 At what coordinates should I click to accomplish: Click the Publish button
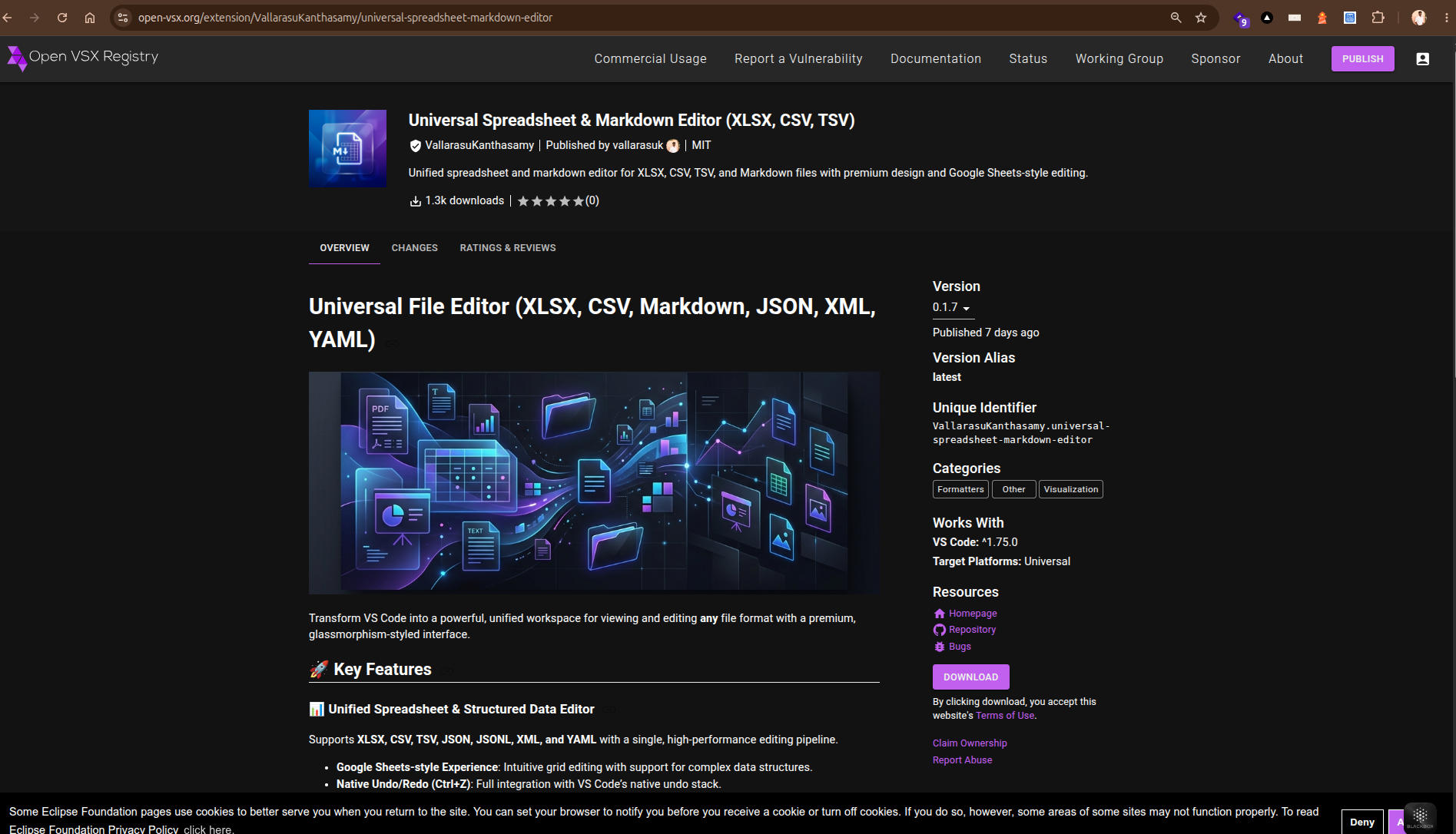[1362, 59]
